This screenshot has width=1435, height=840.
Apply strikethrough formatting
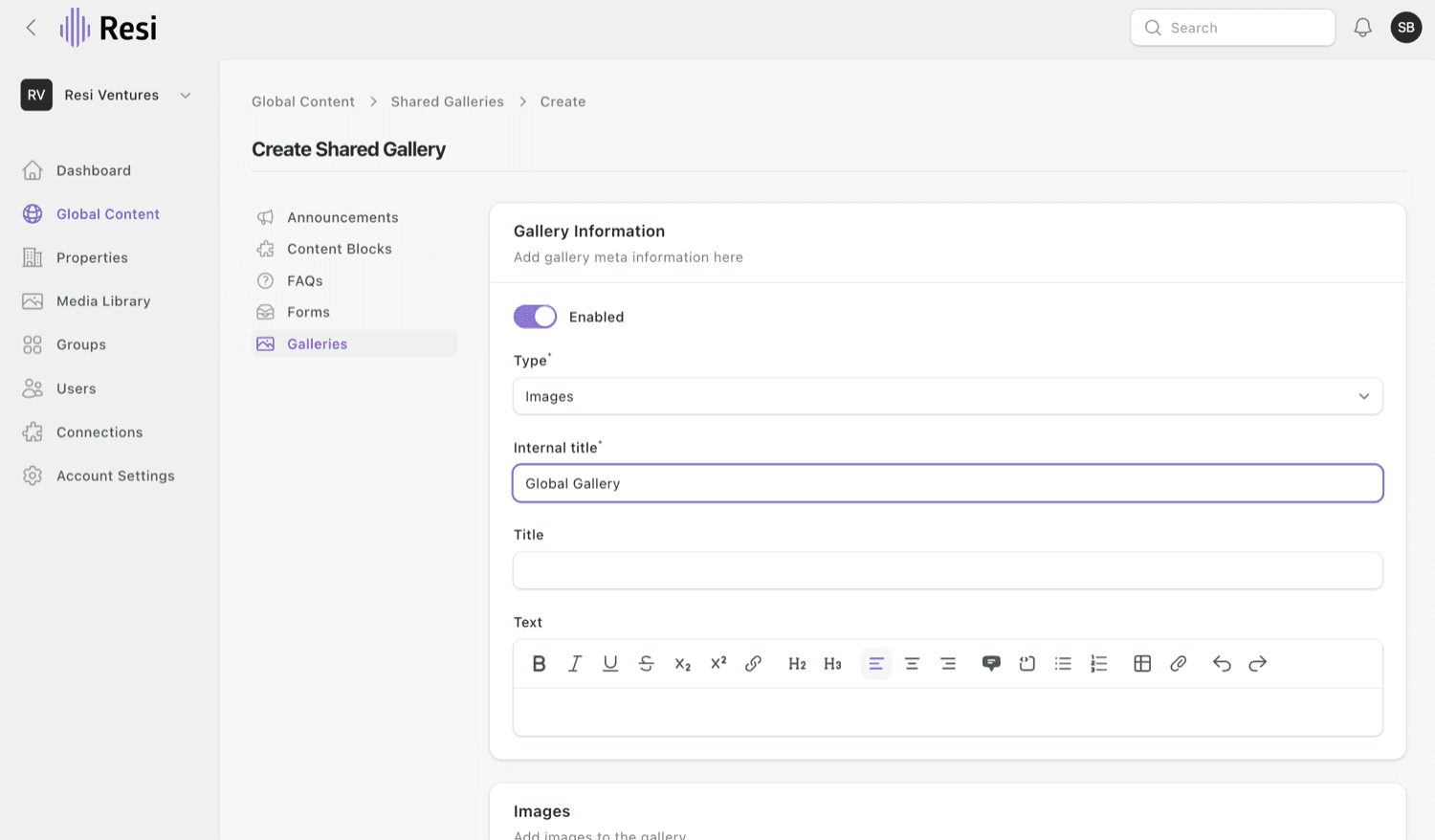pos(647,664)
